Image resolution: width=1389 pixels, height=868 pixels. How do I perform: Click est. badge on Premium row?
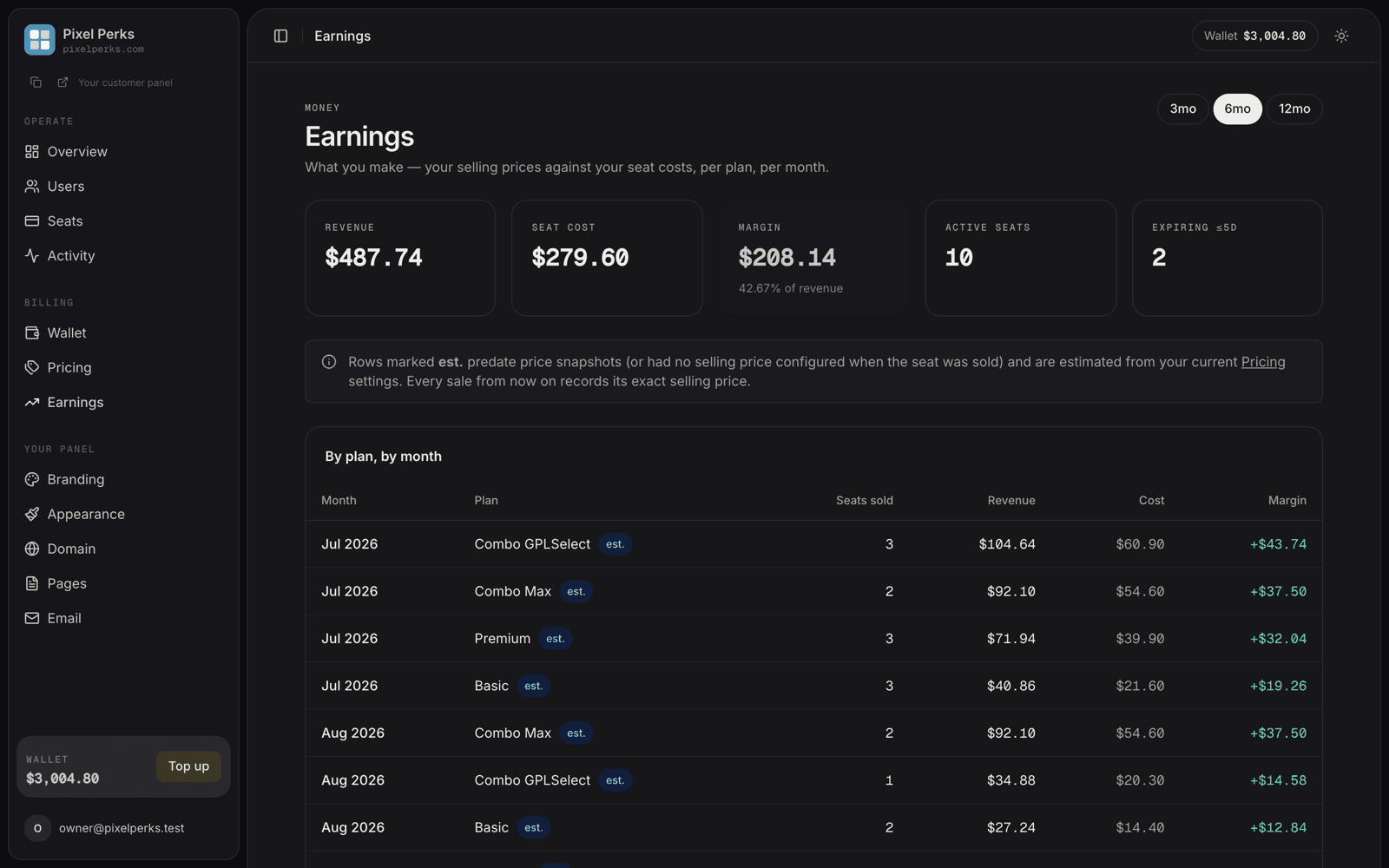click(555, 639)
